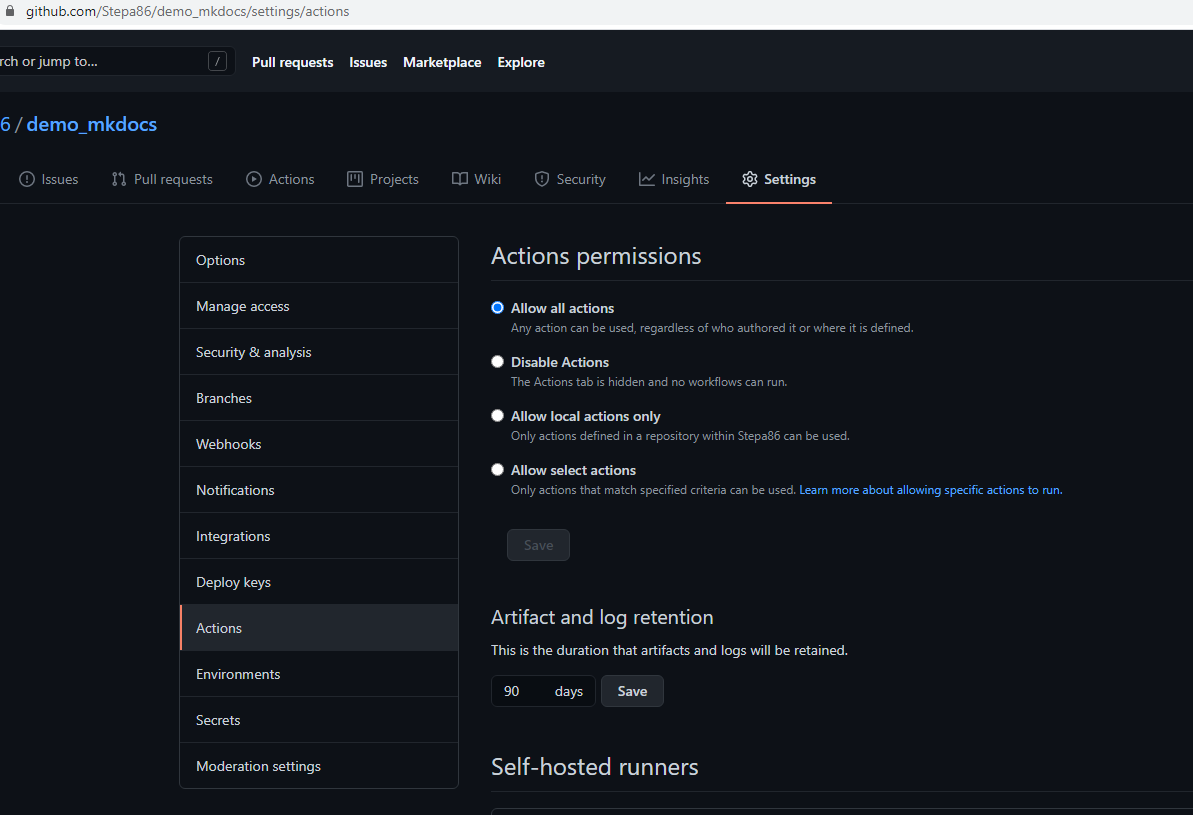
Task: Click the Wiki book icon
Action: [460, 179]
